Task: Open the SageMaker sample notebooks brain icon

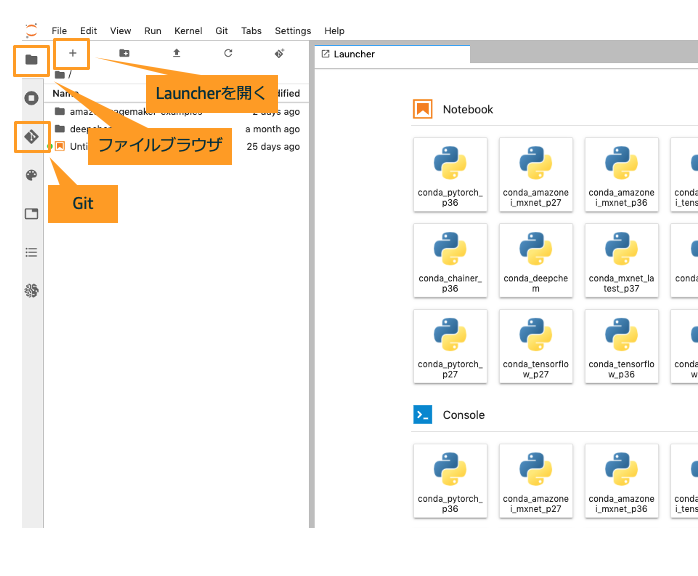Action: [x=31, y=291]
